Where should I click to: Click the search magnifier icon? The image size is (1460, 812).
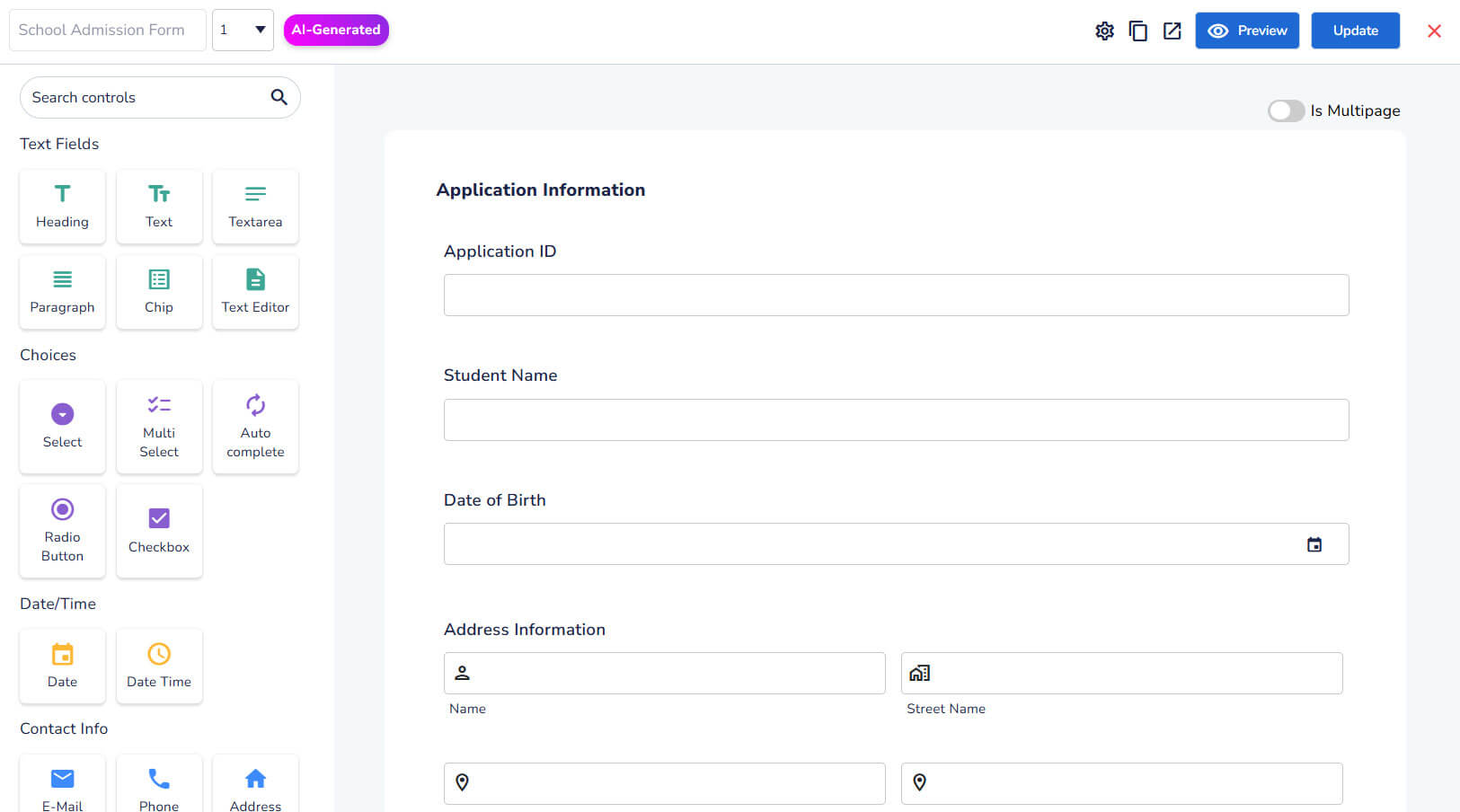[279, 97]
